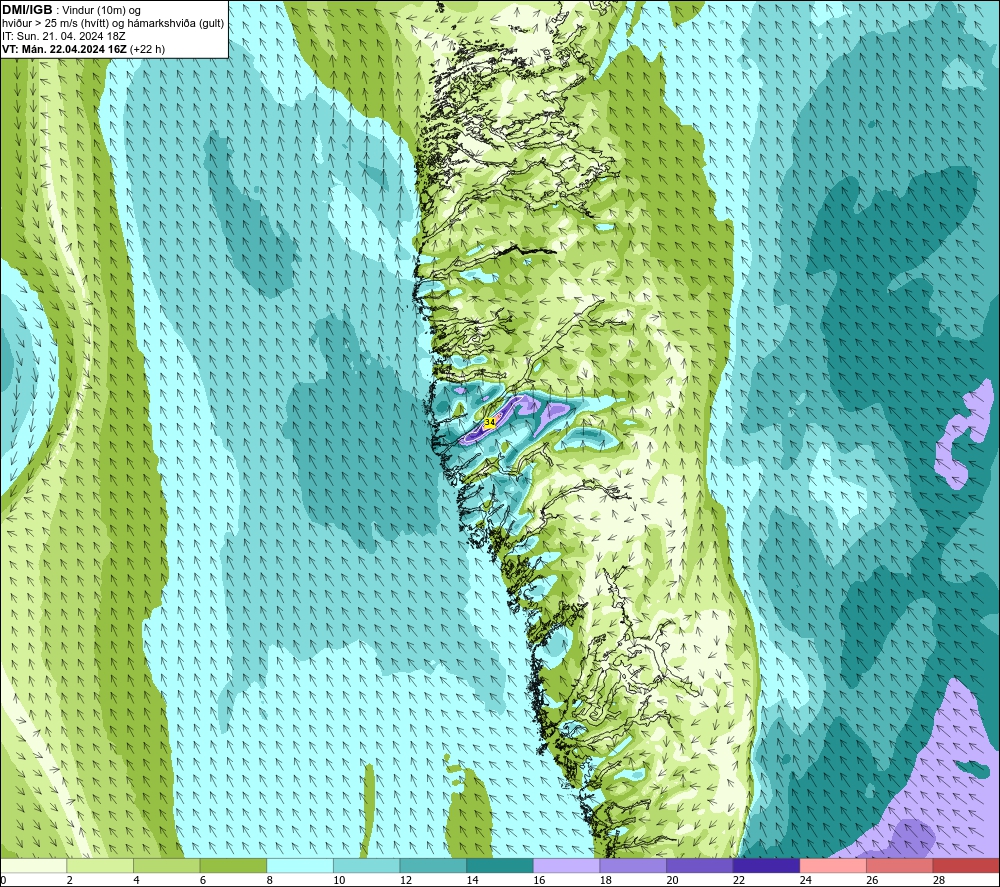The height and width of the screenshot is (887, 1000).
Task: Click the light lavender 16-18 m/s swatch
Action: 566,865
